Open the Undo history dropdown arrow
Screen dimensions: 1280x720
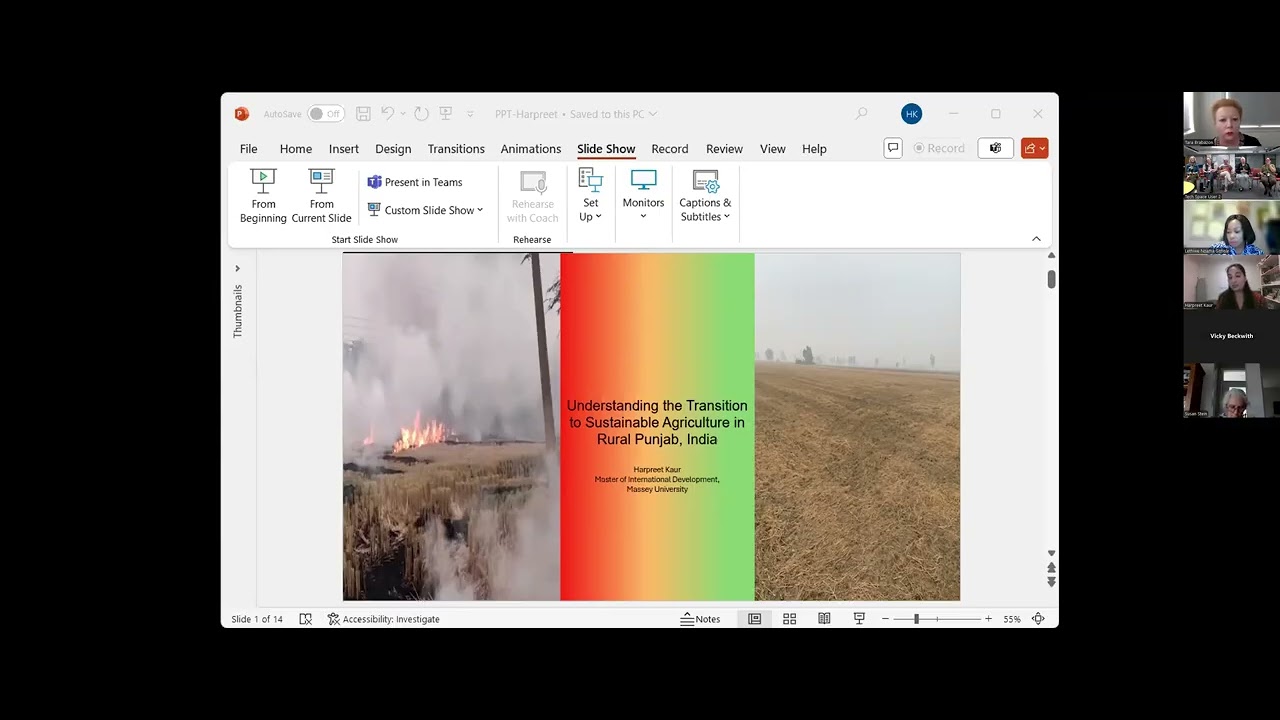402,114
